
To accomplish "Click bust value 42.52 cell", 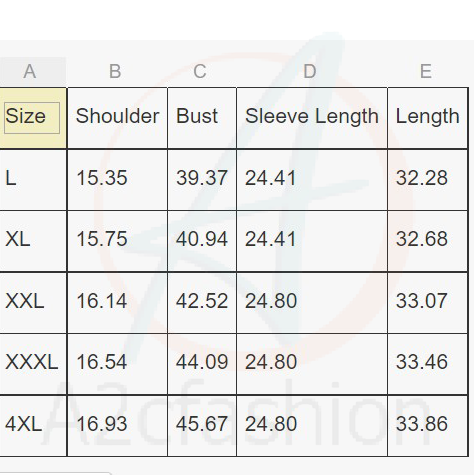I will tap(202, 303).
